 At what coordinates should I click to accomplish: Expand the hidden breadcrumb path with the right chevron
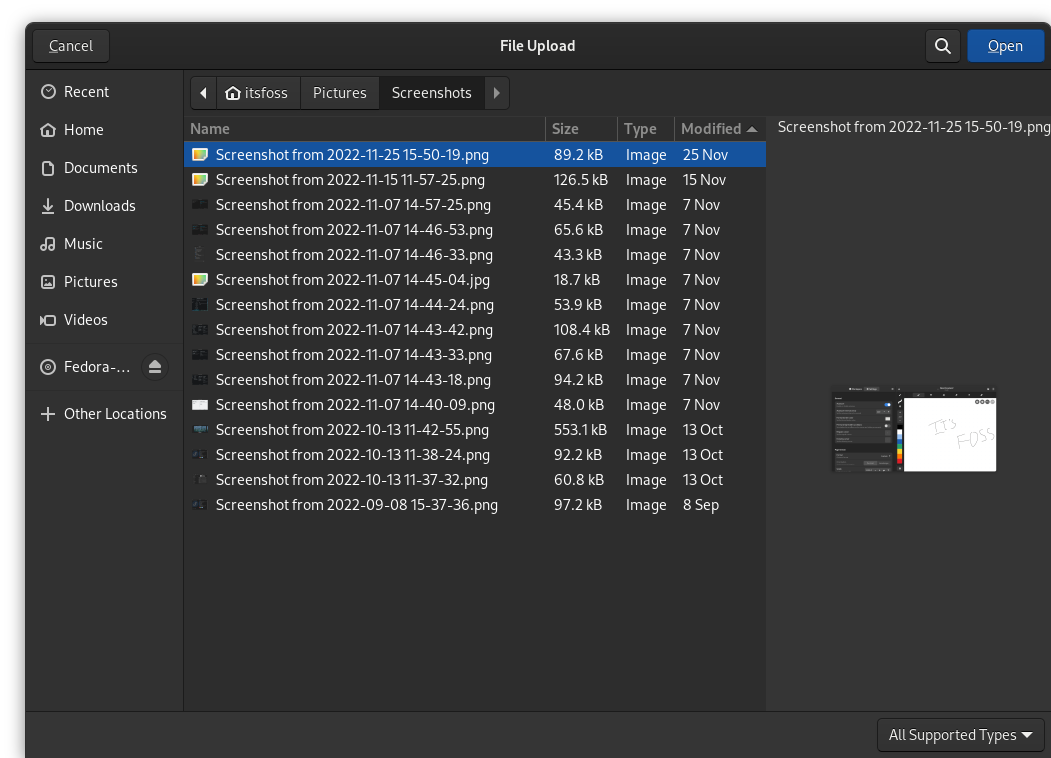tap(497, 92)
